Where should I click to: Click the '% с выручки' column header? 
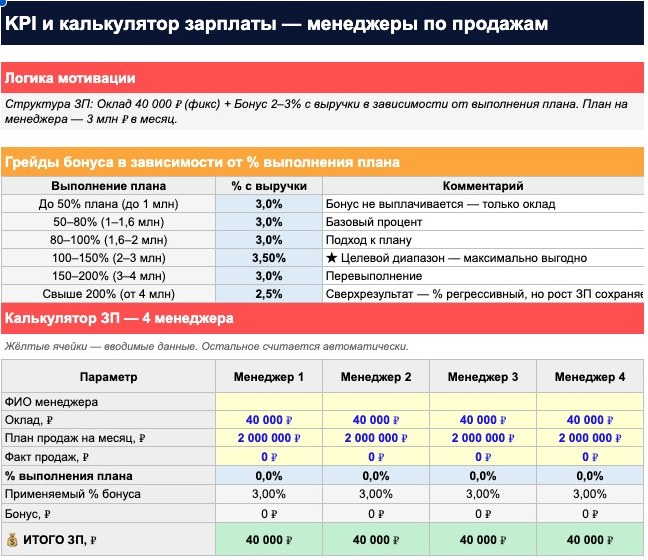[269, 186]
